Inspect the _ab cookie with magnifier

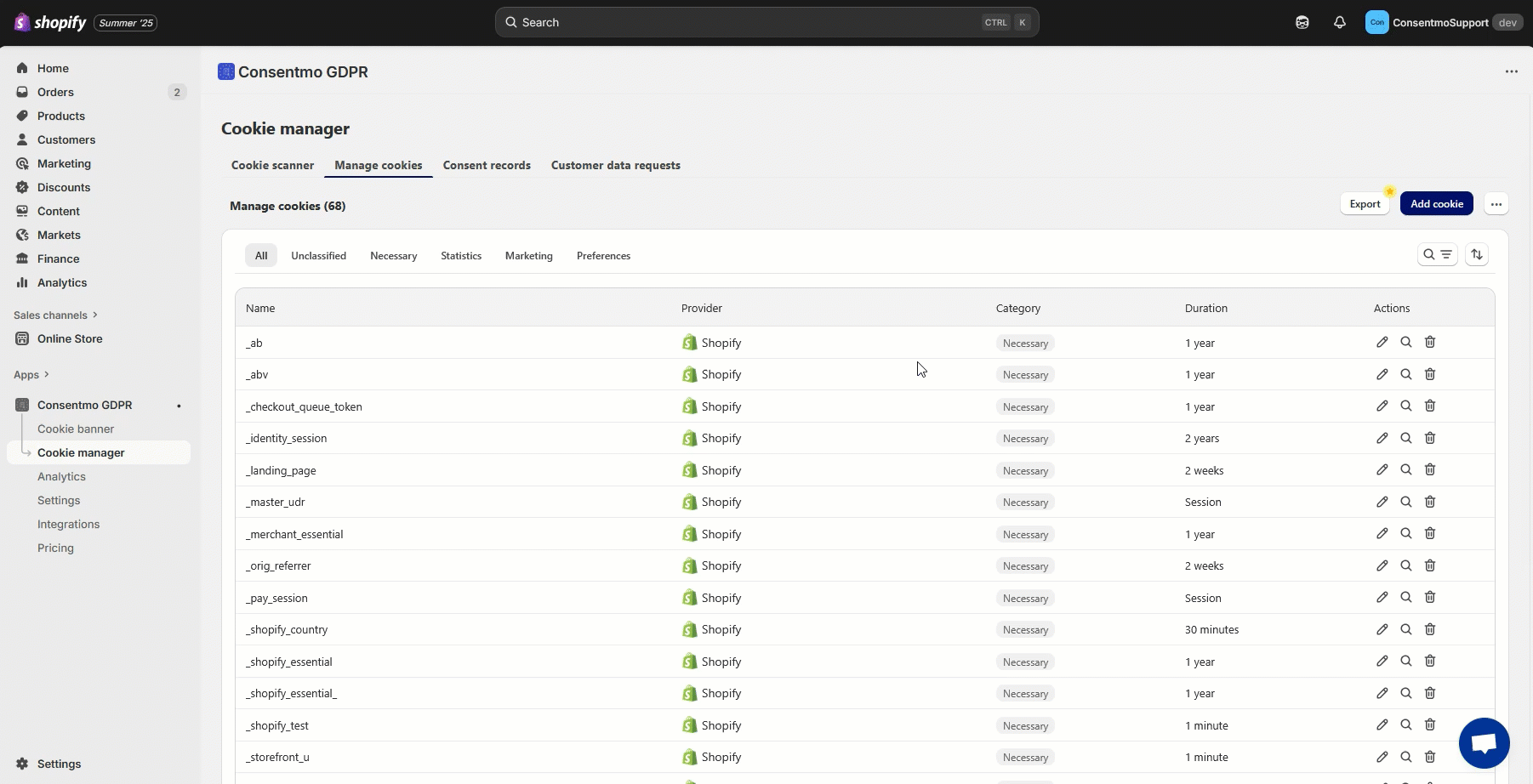[x=1406, y=342]
